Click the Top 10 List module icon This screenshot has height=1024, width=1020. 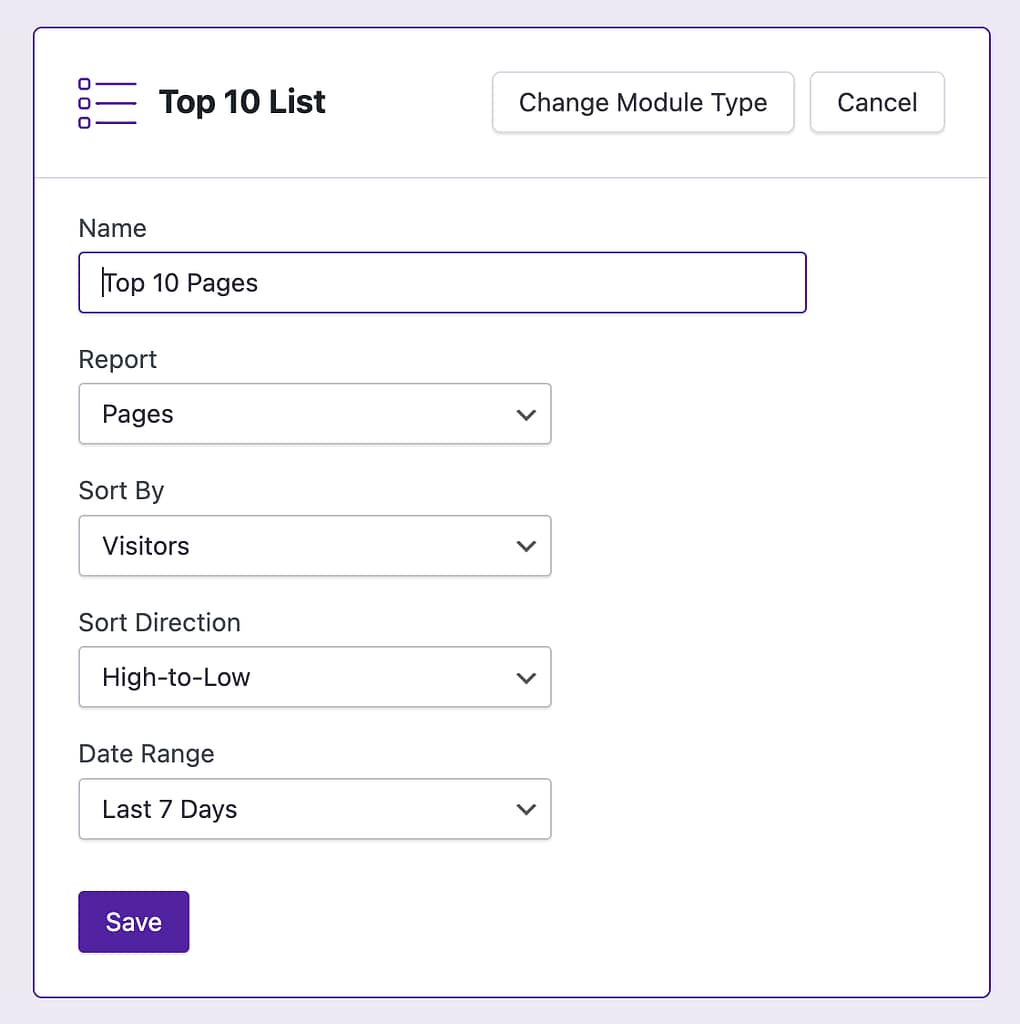pos(106,103)
